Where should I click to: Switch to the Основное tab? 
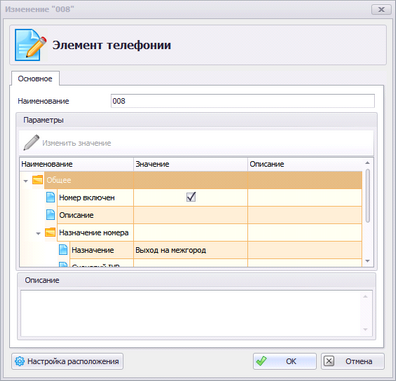click(35, 79)
